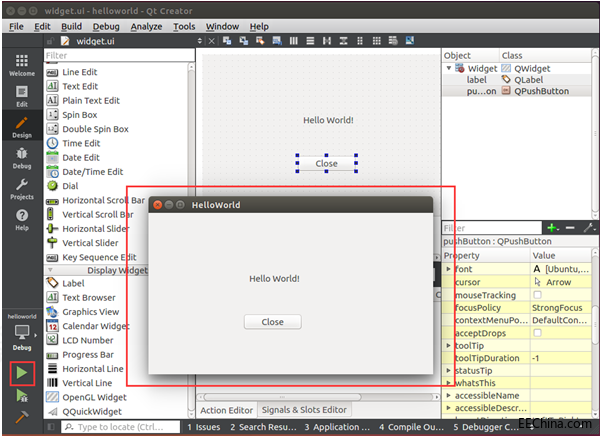The height and width of the screenshot is (436, 600).
Task: Select the Edit Widgets toolbar icon
Action: (227, 41)
